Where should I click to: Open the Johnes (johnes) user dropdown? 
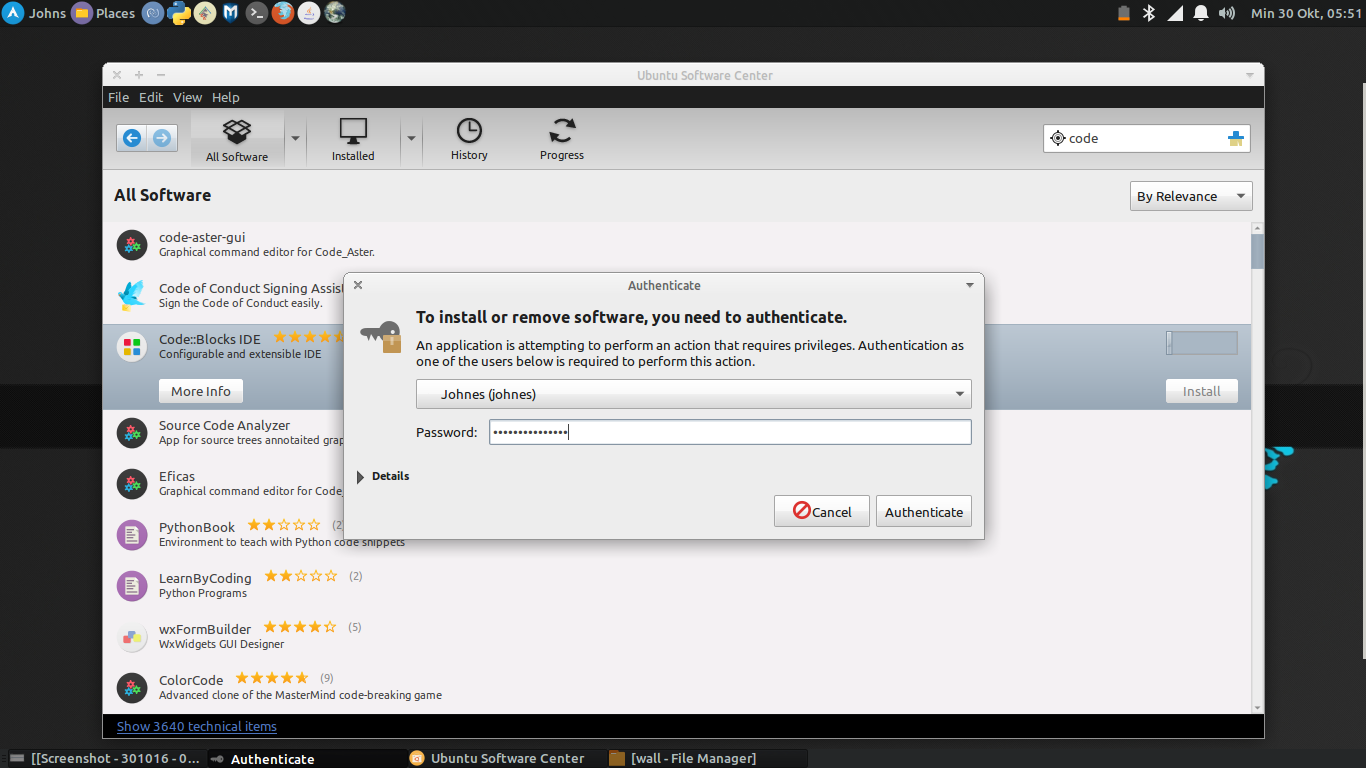pos(693,394)
